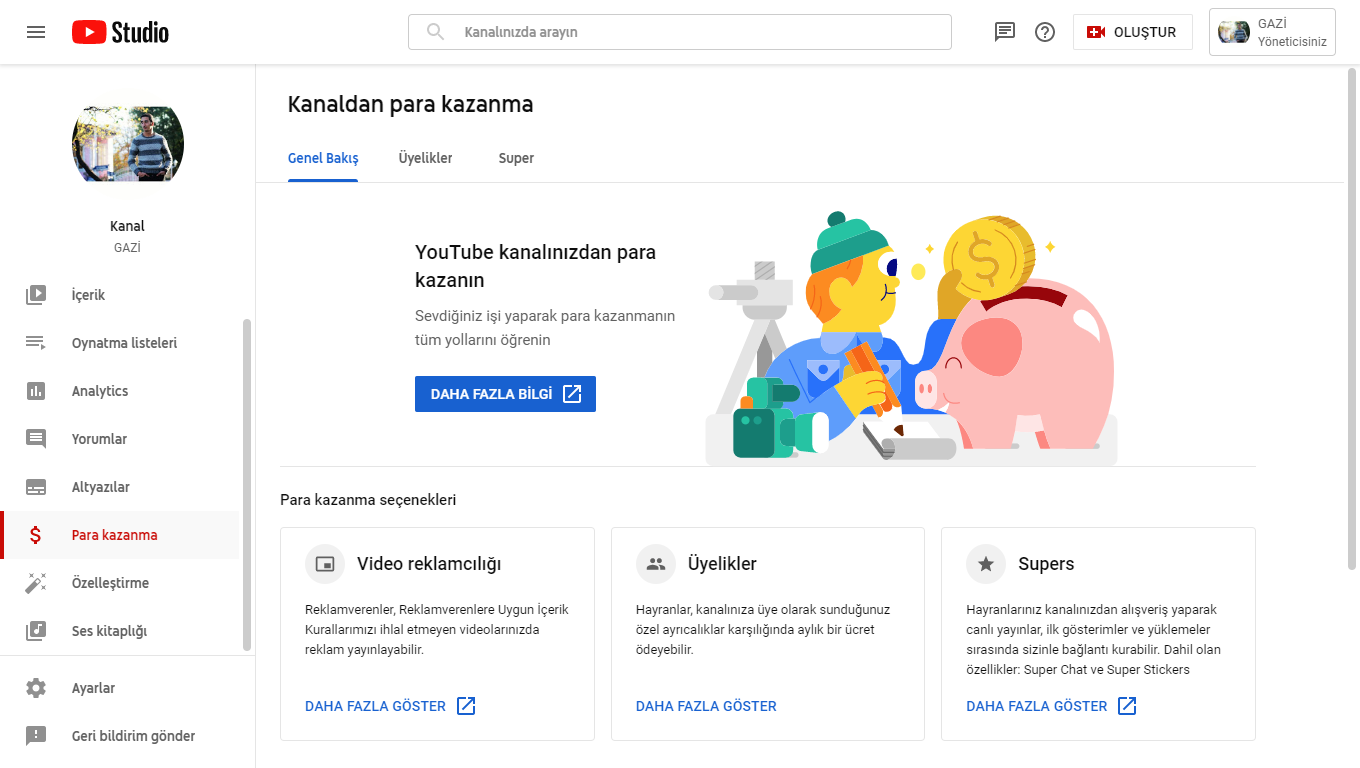Open the comments feedback icon in header
The height and width of the screenshot is (768, 1360).
1005,32
